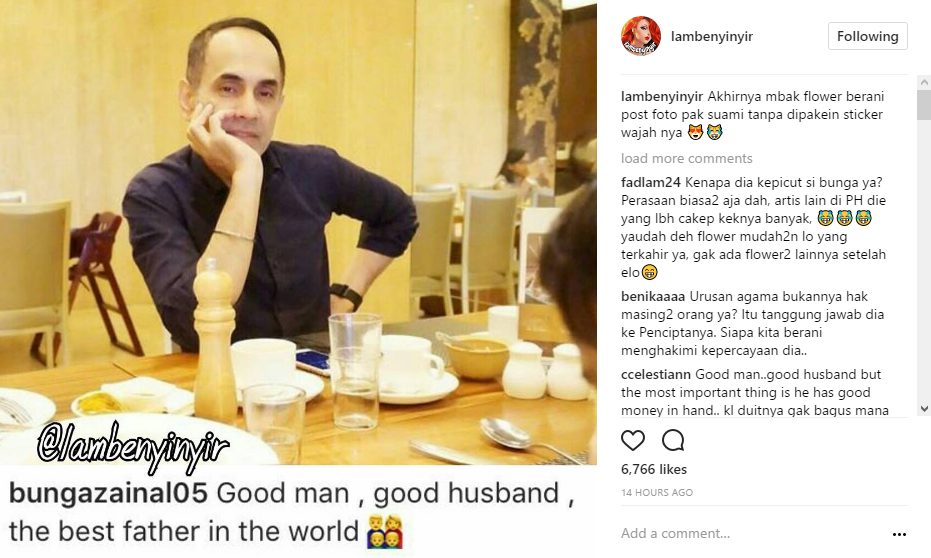
Task: View the 6,766 likes list
Action: click(654, 469)
